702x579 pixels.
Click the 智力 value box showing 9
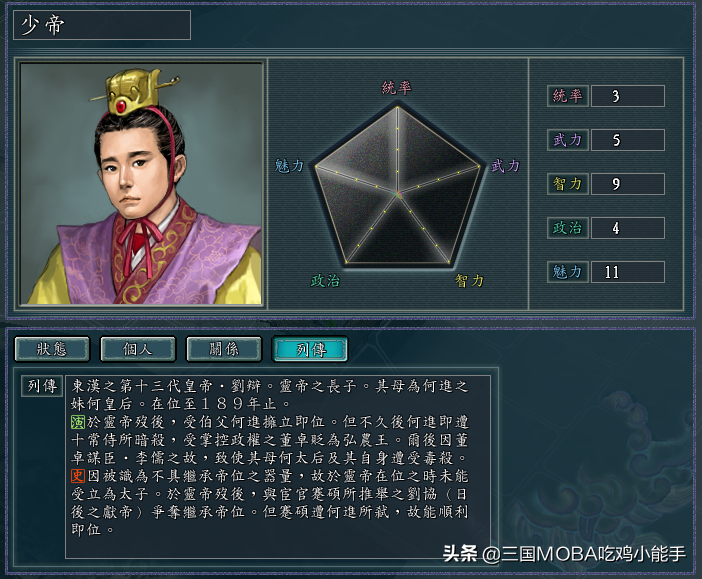point(628,184)
